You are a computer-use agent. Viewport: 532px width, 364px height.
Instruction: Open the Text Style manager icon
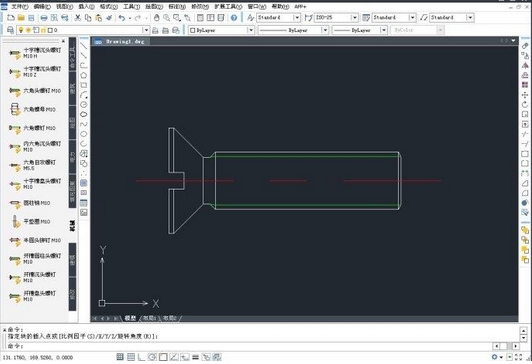click(250, 18)
